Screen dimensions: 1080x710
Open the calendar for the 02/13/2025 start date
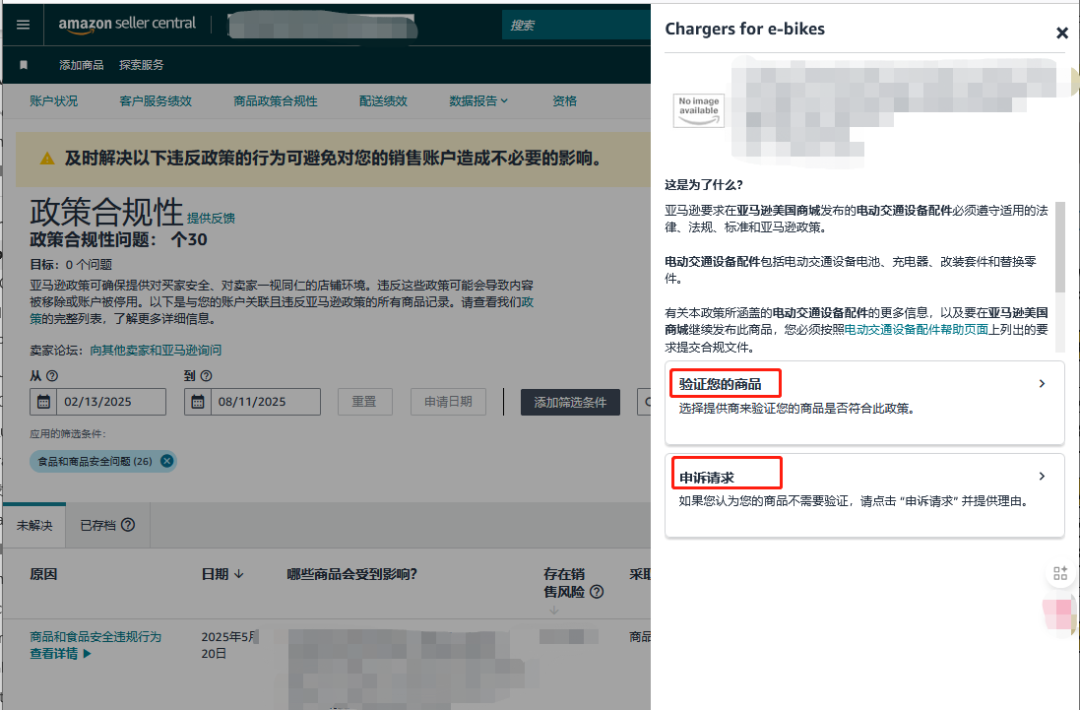43,401
